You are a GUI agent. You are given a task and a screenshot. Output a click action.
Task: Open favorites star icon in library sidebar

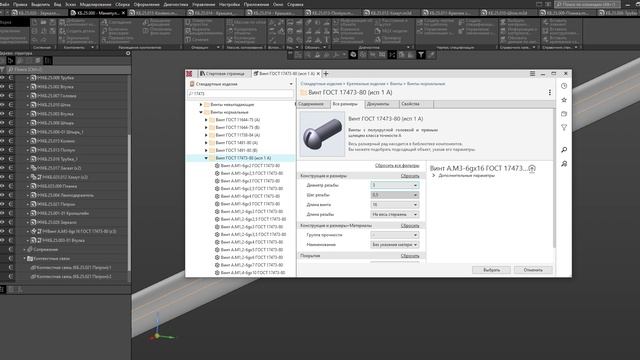564,100
